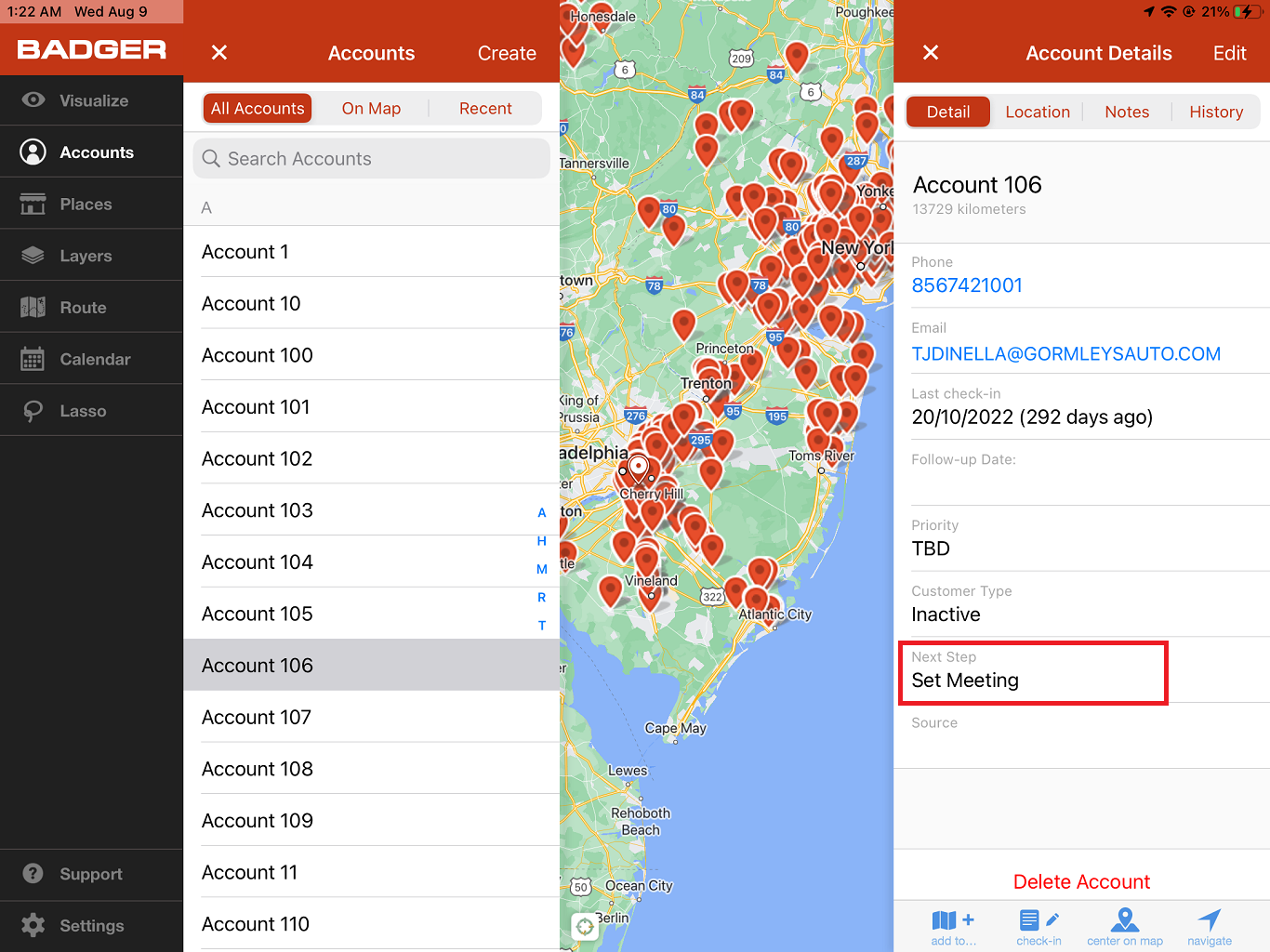Tap Create to add an account
Viewport: 1270px width, 952px height.
coord(507,53)
